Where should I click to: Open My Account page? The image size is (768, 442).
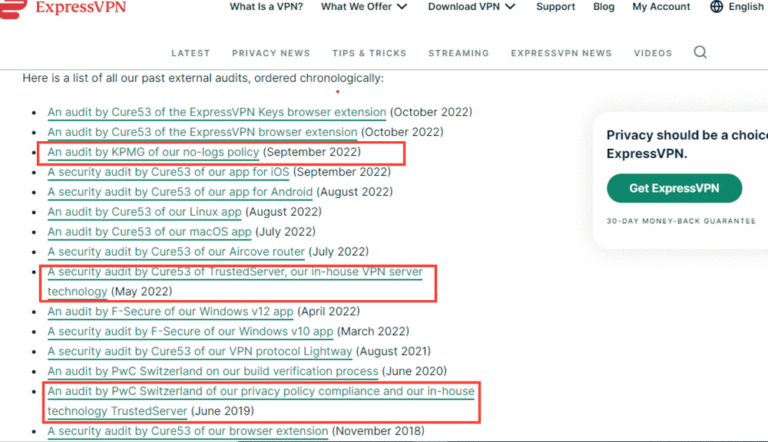coord(661,7)
